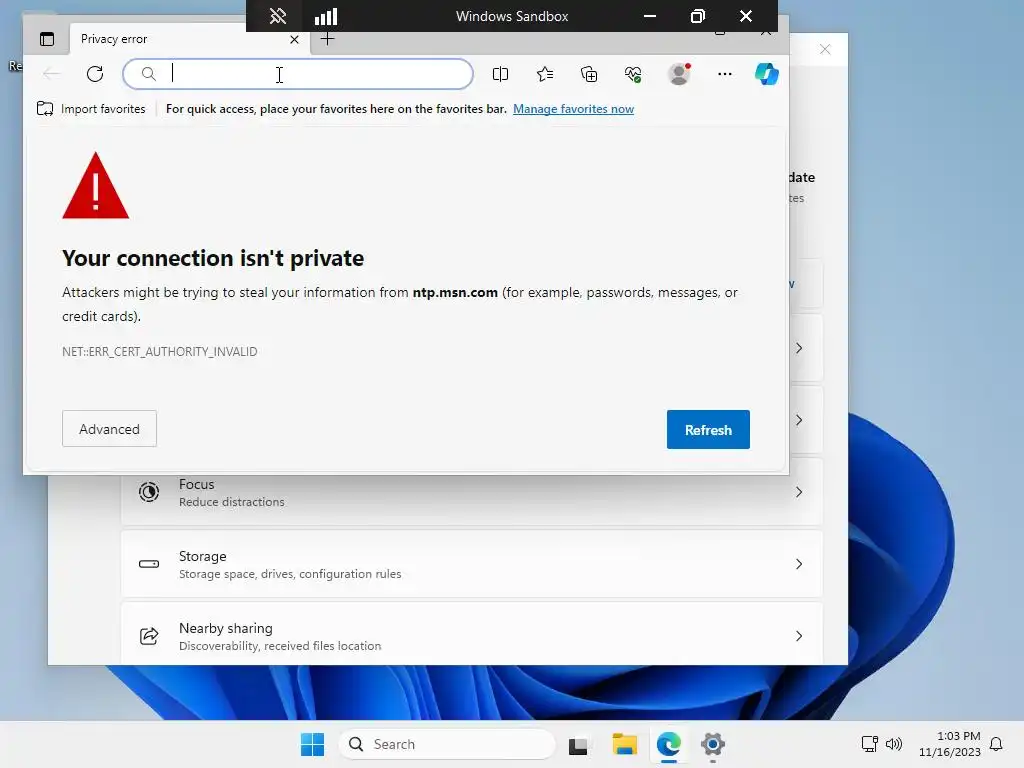This screenshot has height=768, width=1024.
Task: Open File Explorer from the taskbar
Action: (x=624, y=744)
